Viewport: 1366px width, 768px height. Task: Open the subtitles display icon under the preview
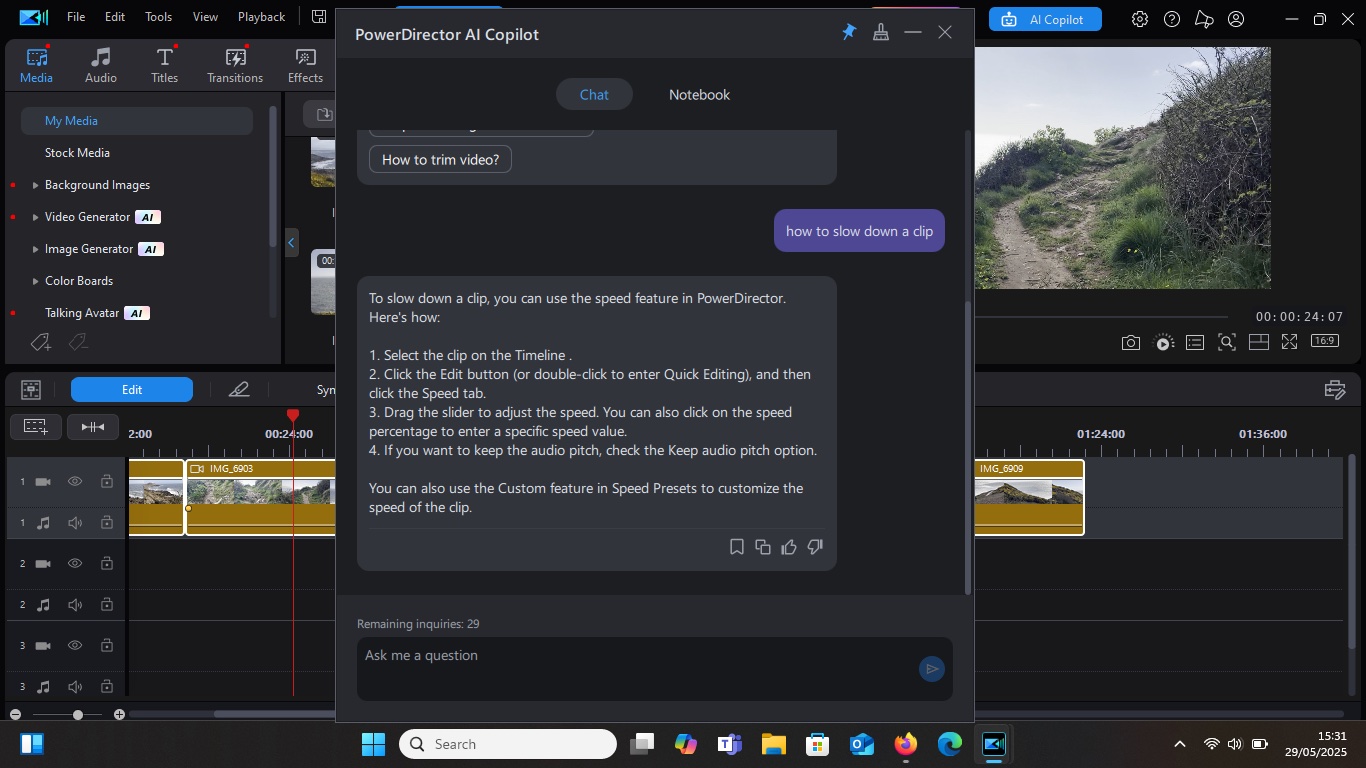[x=1195, y=342]
